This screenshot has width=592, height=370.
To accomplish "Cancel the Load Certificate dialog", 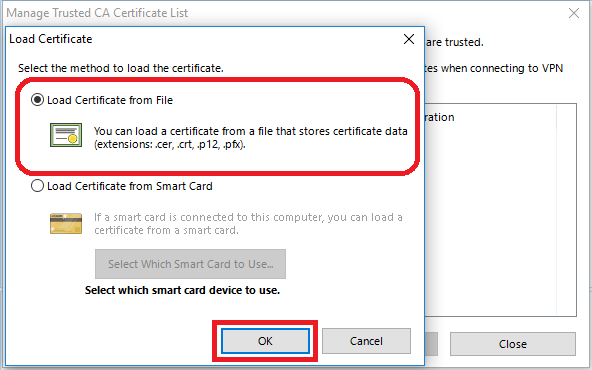I will [x=366, y=341].
